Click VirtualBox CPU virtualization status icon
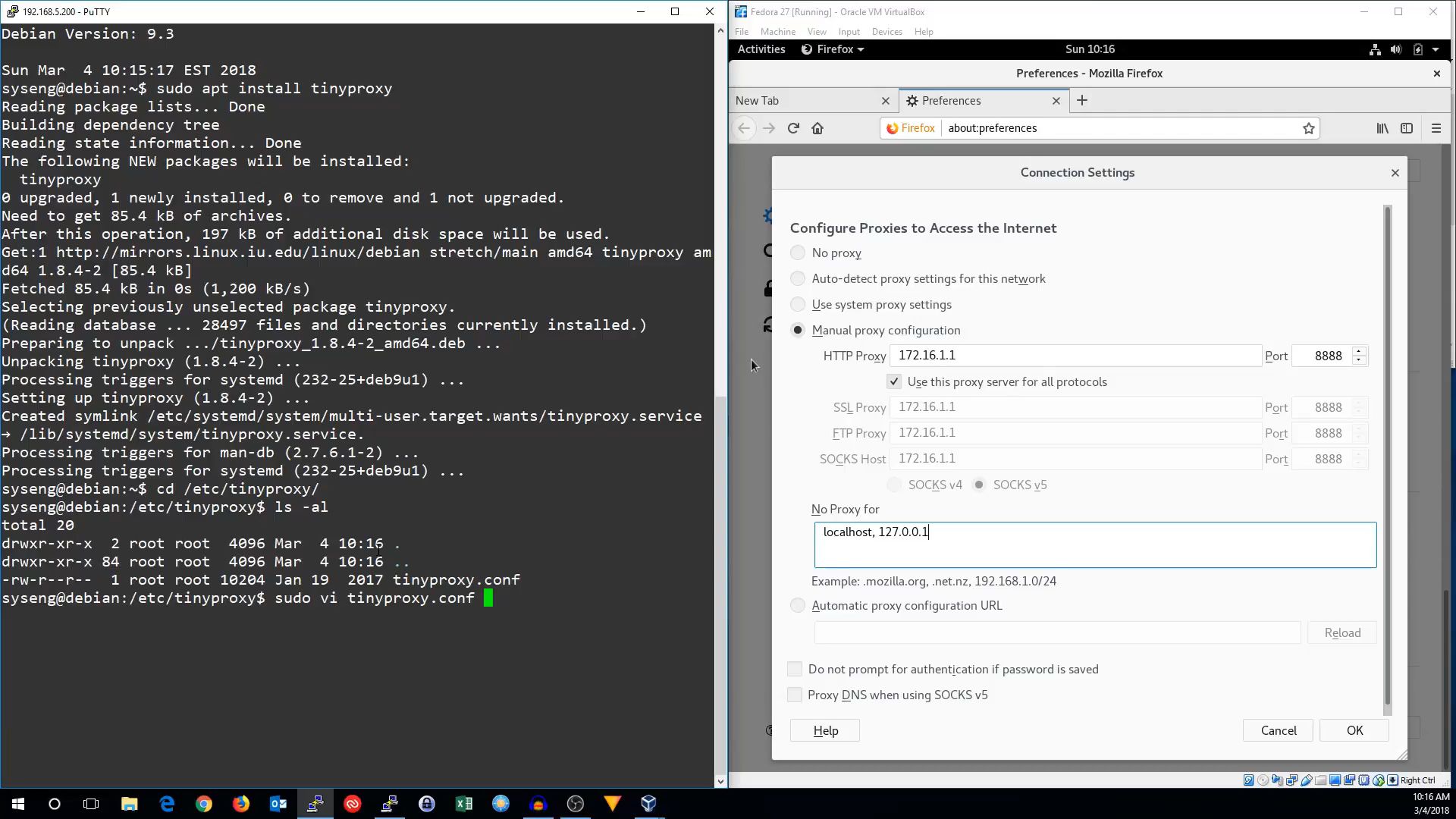 point(1363,780)
